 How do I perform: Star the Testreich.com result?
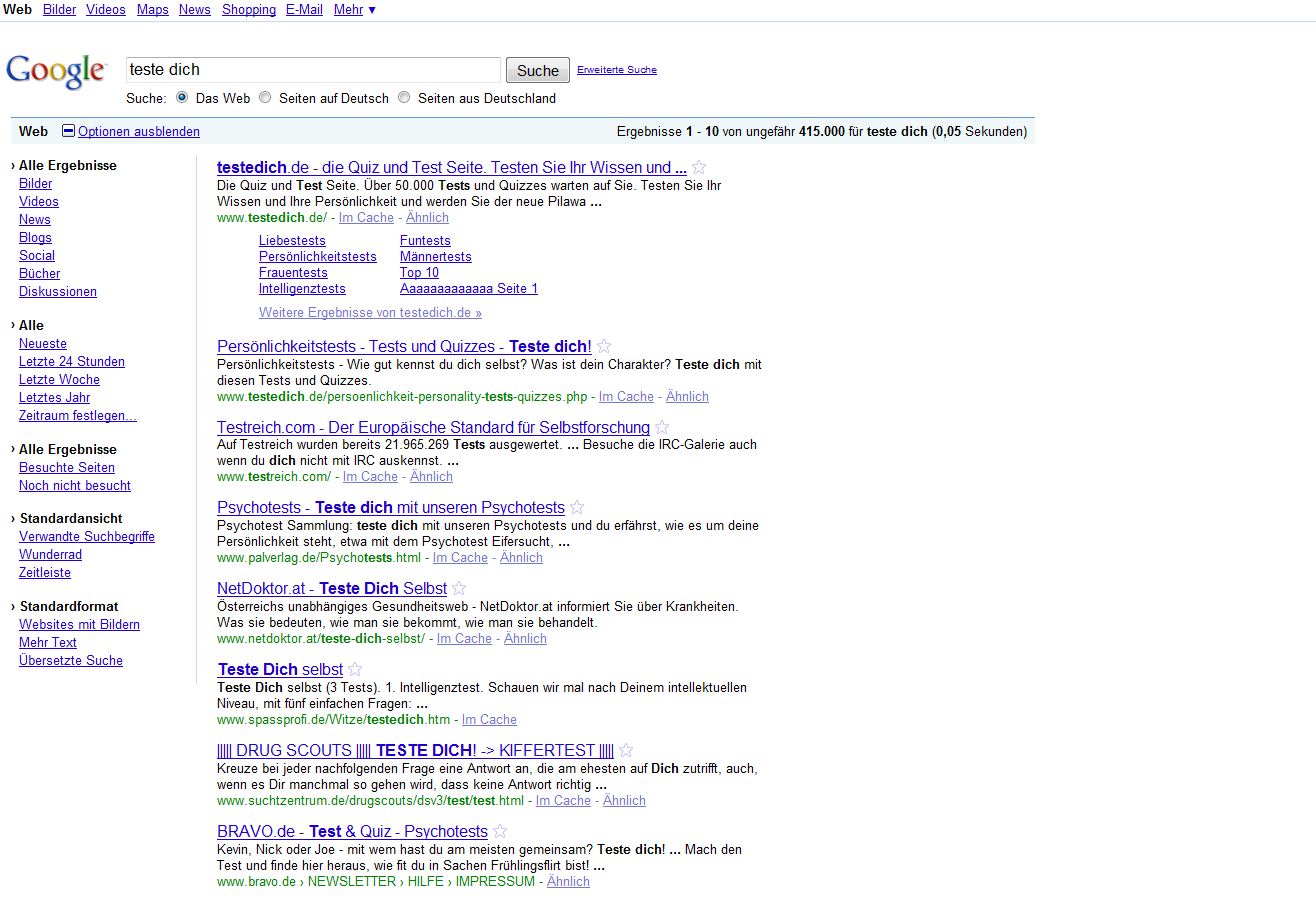pyautogui.click(x=662, y=427)
